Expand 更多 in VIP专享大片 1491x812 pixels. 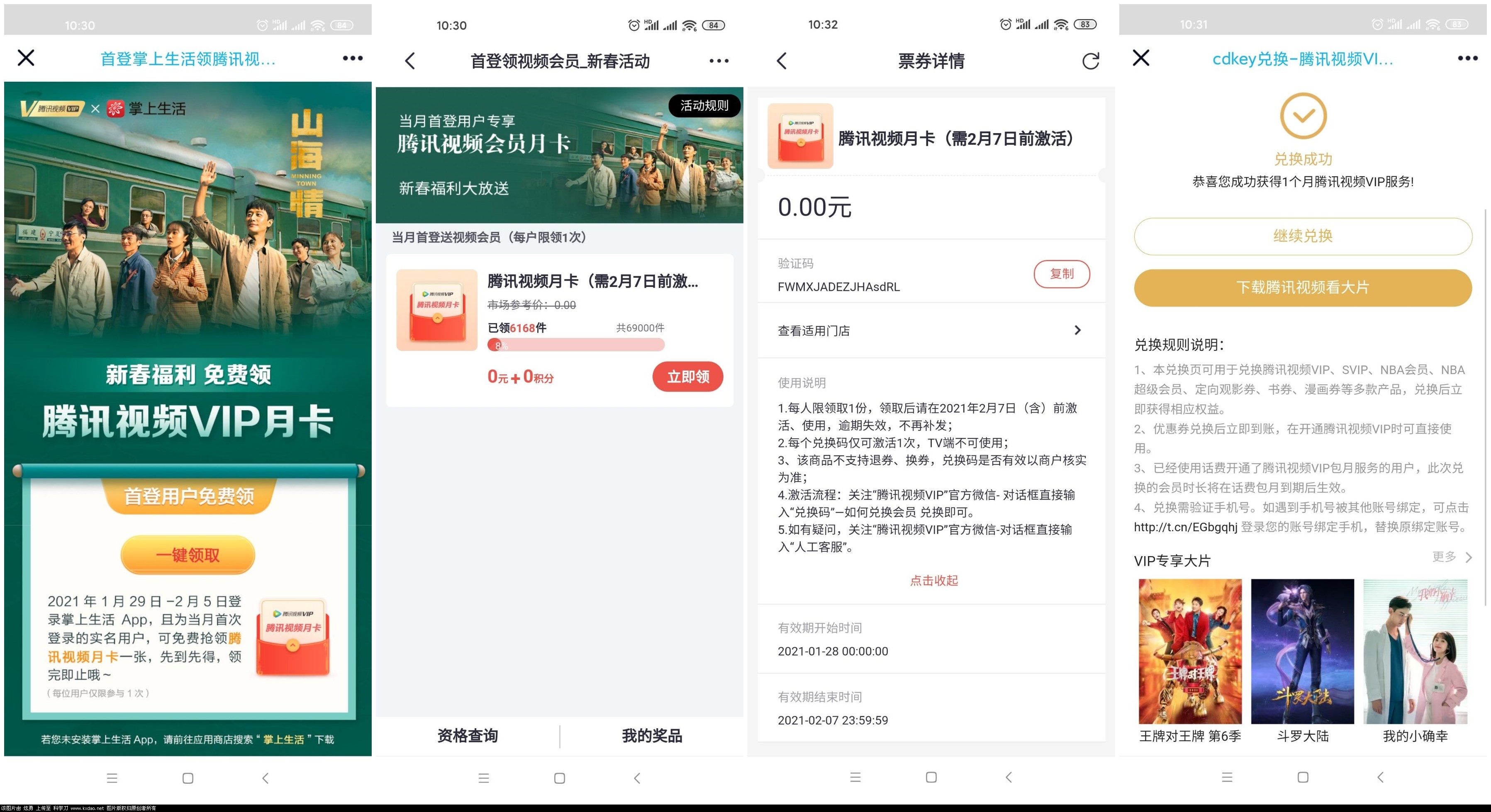(x=1452, y=557)
